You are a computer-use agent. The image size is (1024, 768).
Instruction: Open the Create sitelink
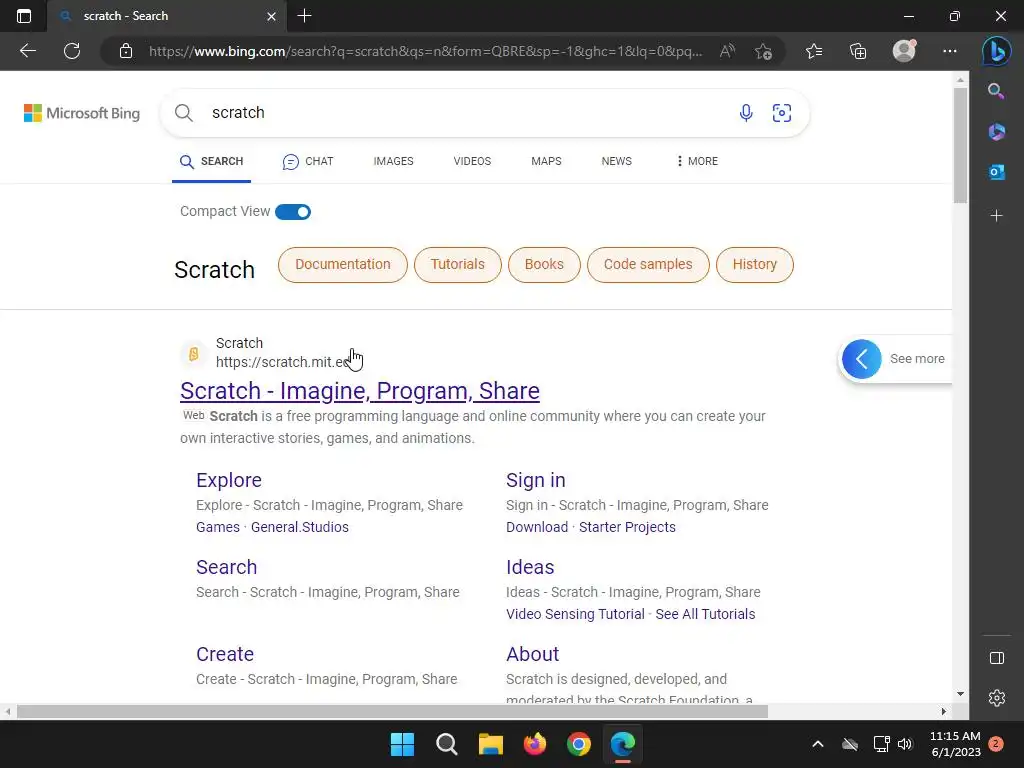[x=225, y=654]
